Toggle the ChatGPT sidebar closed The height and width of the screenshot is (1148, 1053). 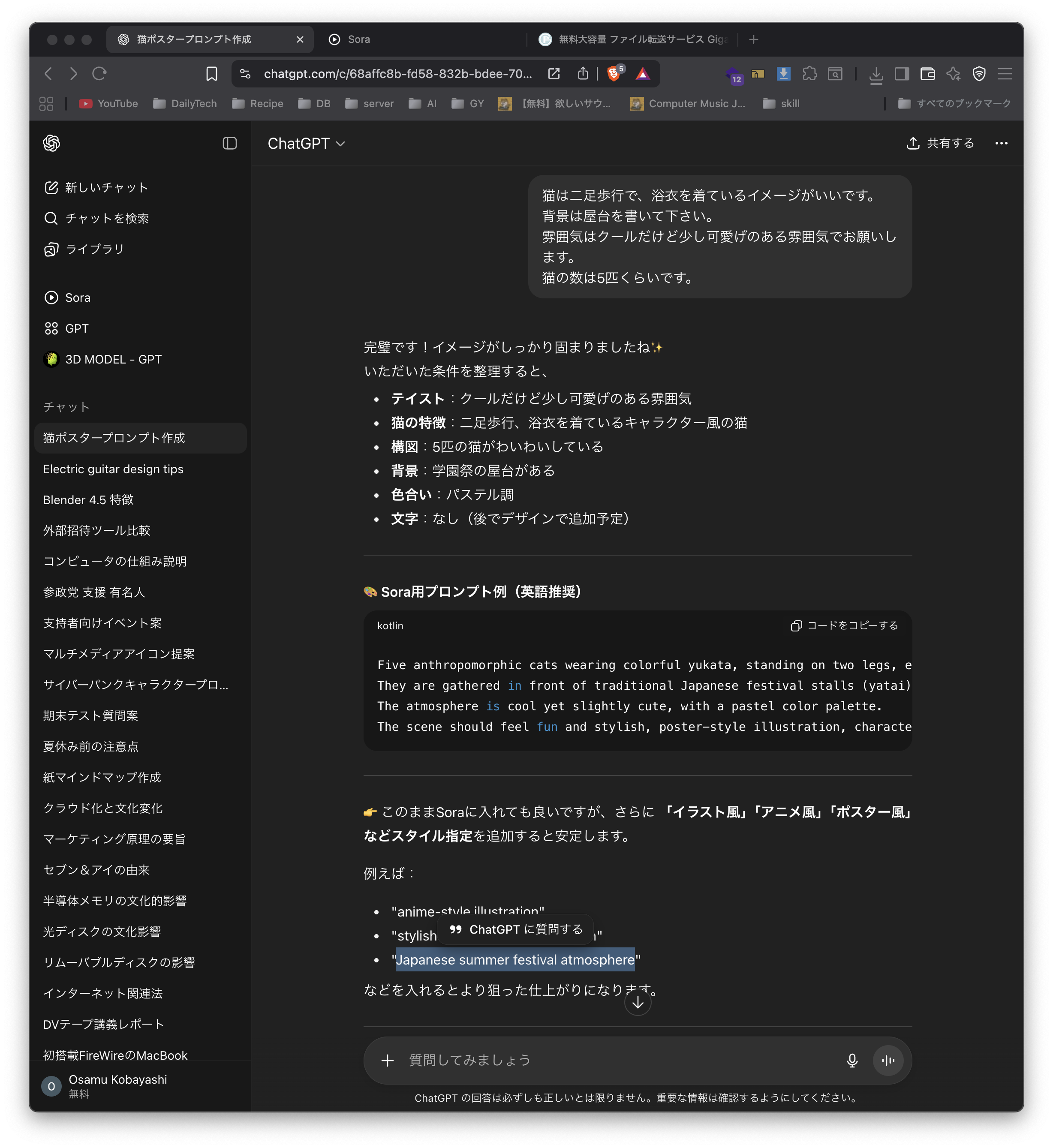230,143
